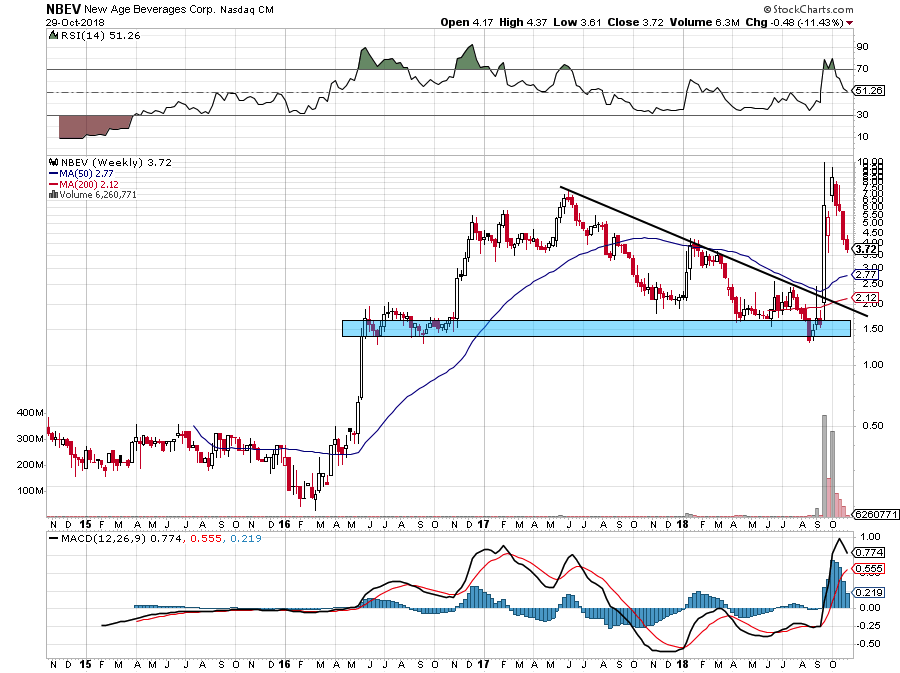Click the 3.72 last price tag
The height and width of the screenshot is (673, 900).
867,249
